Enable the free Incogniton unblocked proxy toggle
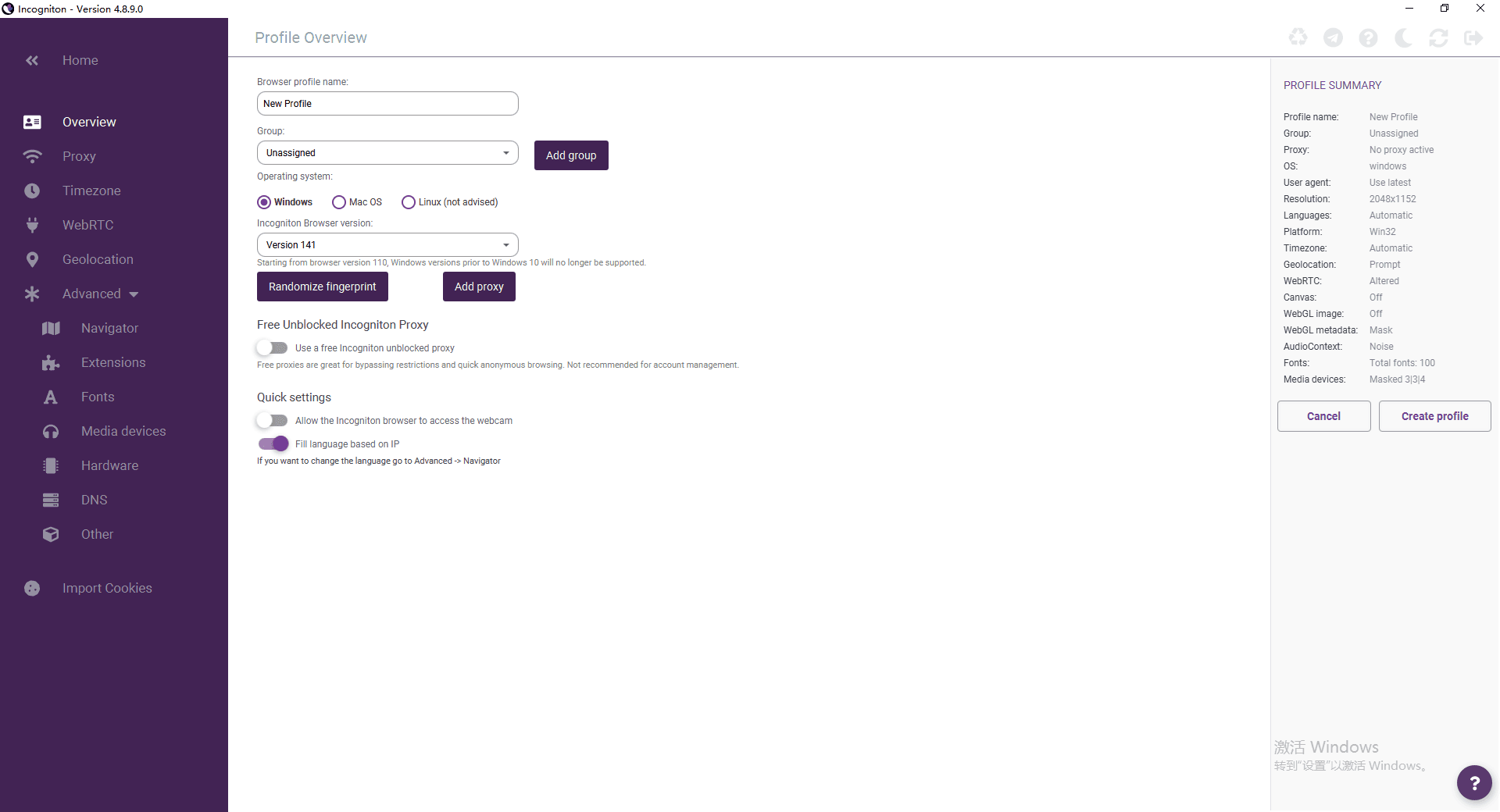The width and height of the screenshot is (1500, 812). click(x=273, y=348)
